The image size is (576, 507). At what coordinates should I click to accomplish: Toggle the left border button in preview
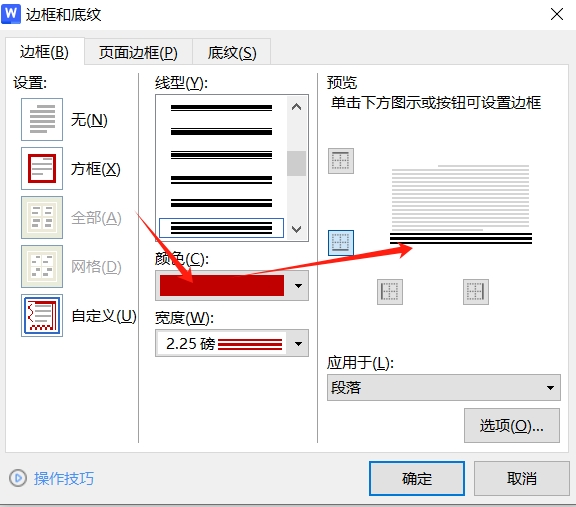tap(390, 292)
